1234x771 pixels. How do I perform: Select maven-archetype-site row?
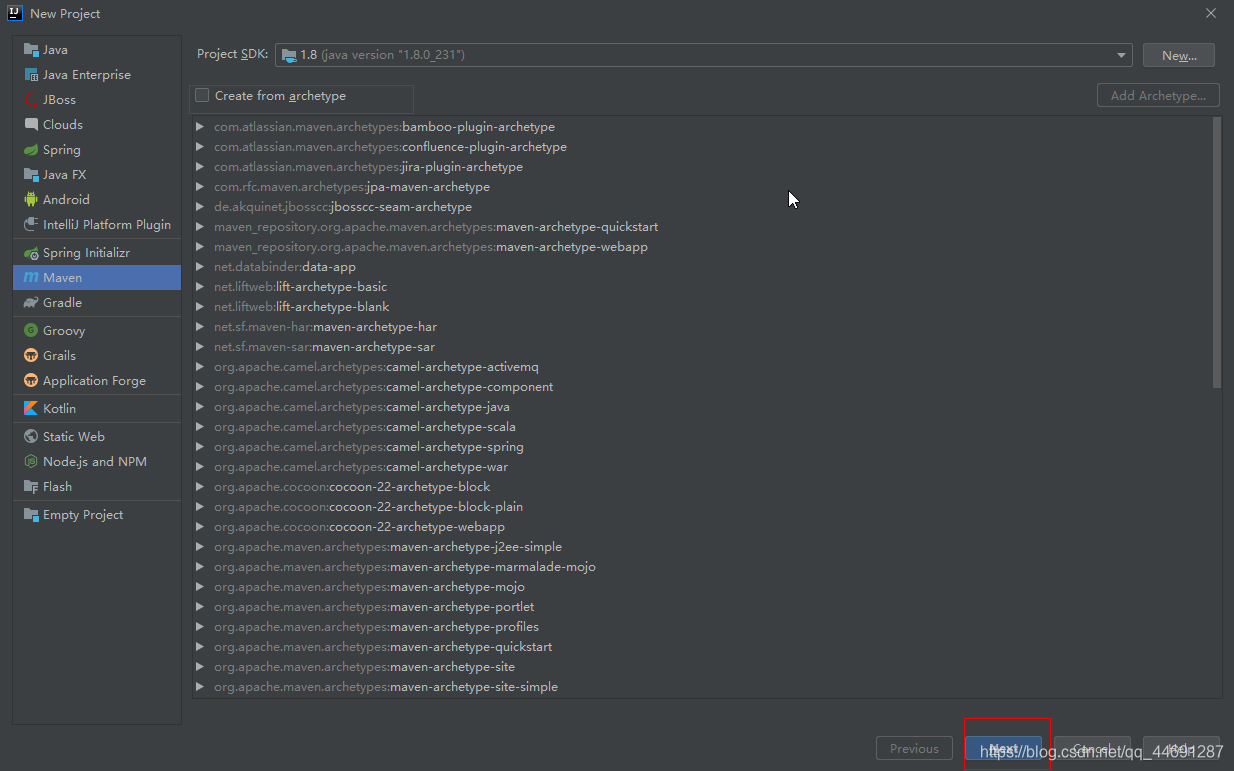click(x=702, y=667)
